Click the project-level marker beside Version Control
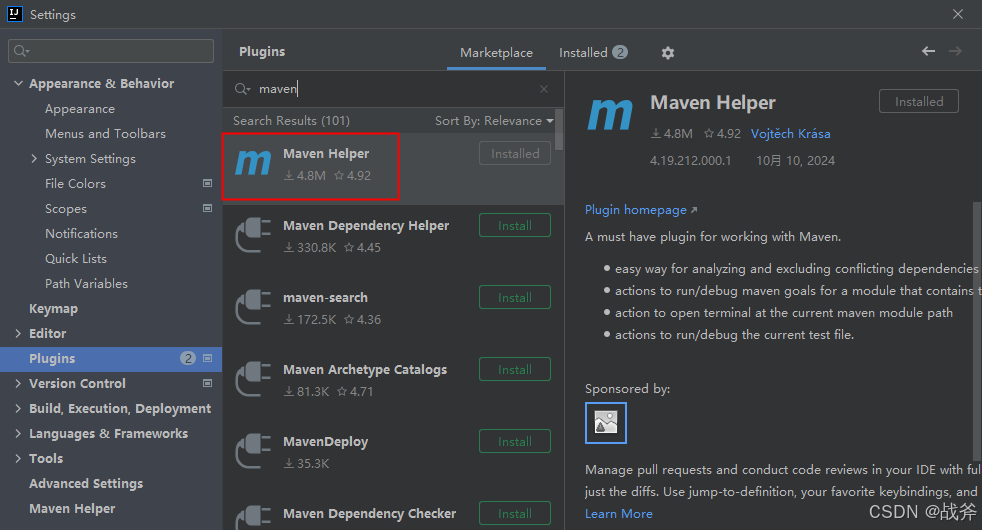 point(207,383)
